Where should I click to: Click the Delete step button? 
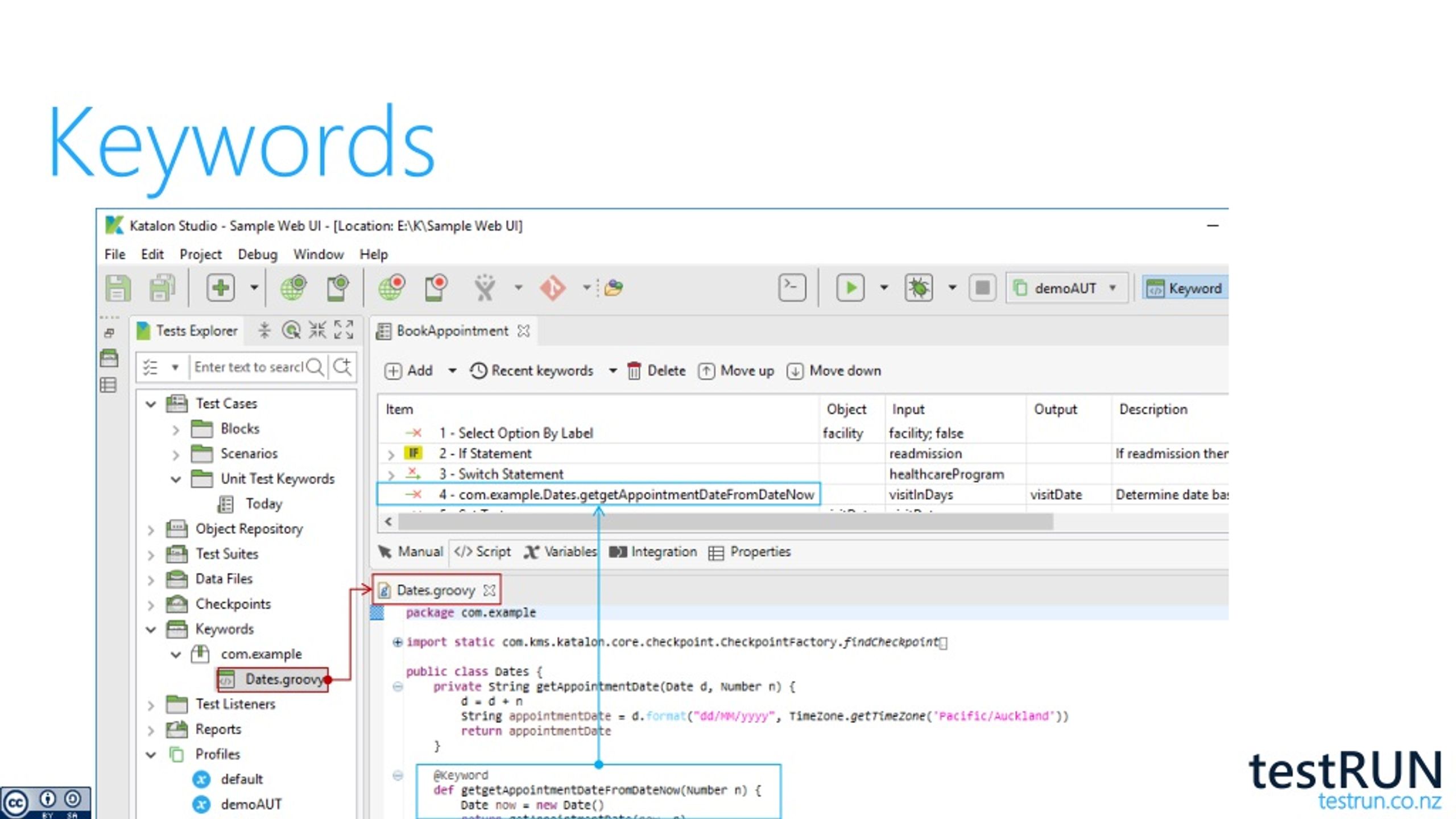(656, 371)
